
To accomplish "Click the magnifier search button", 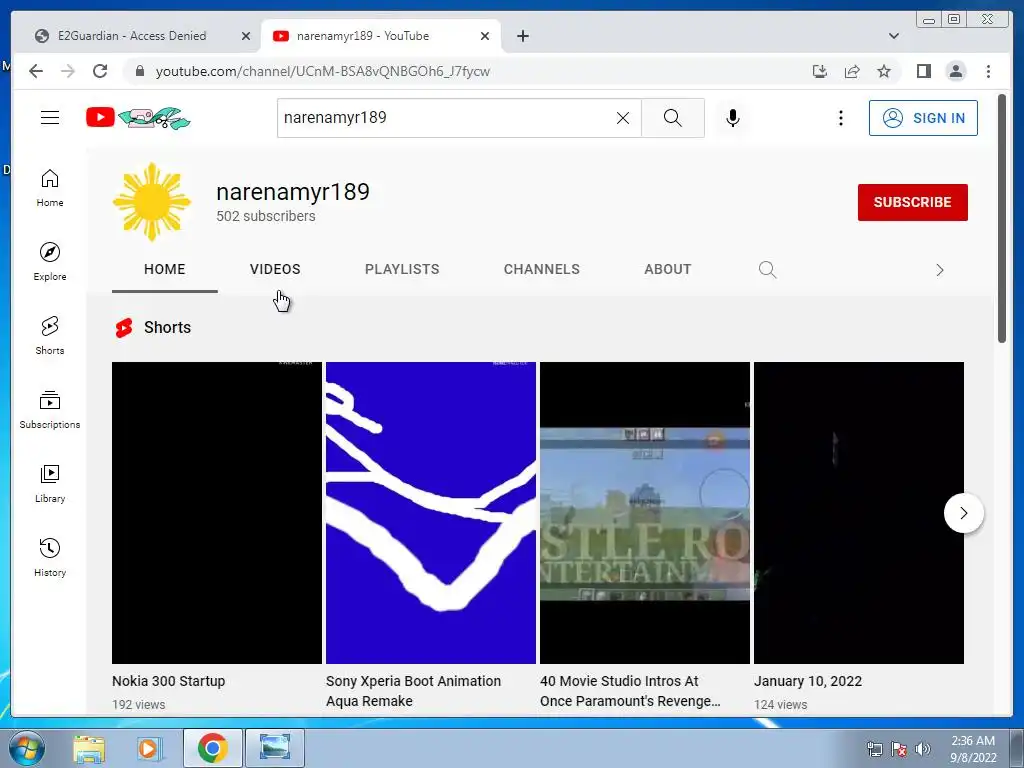I will 673,118.
